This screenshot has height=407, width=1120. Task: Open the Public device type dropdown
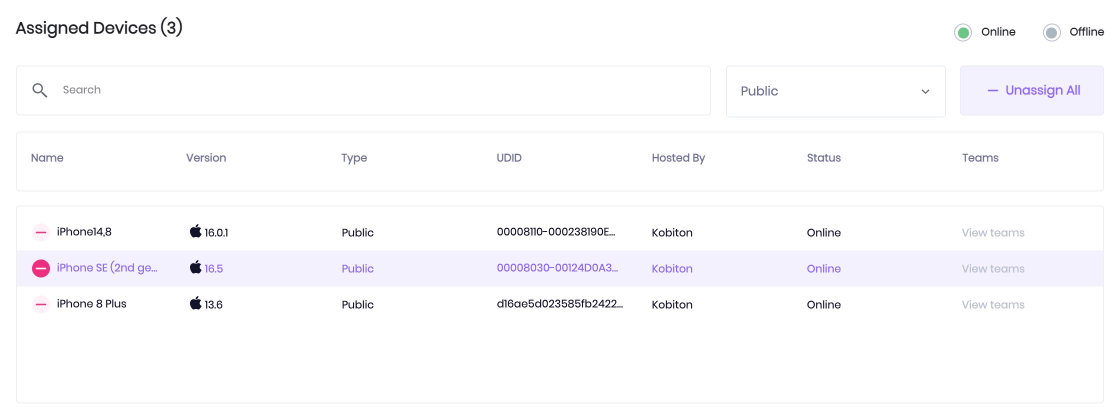(836, 91)
